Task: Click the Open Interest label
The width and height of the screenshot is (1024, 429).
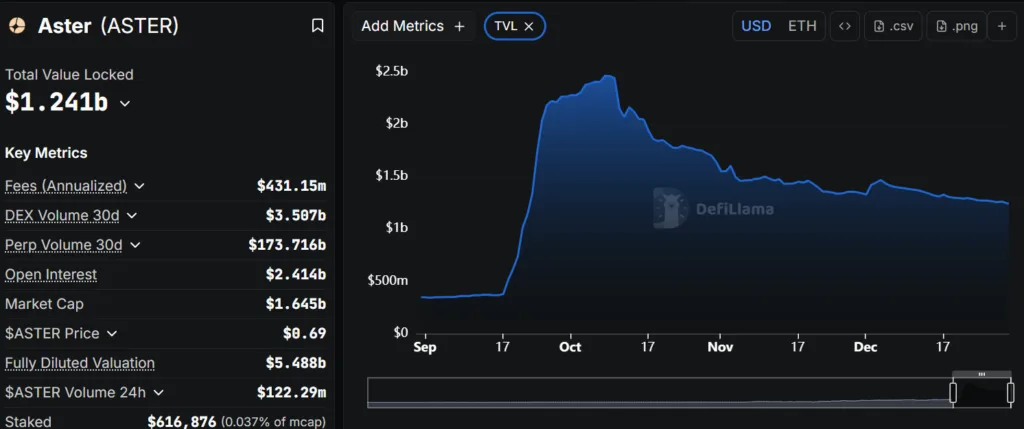Action: coord(51,274)
